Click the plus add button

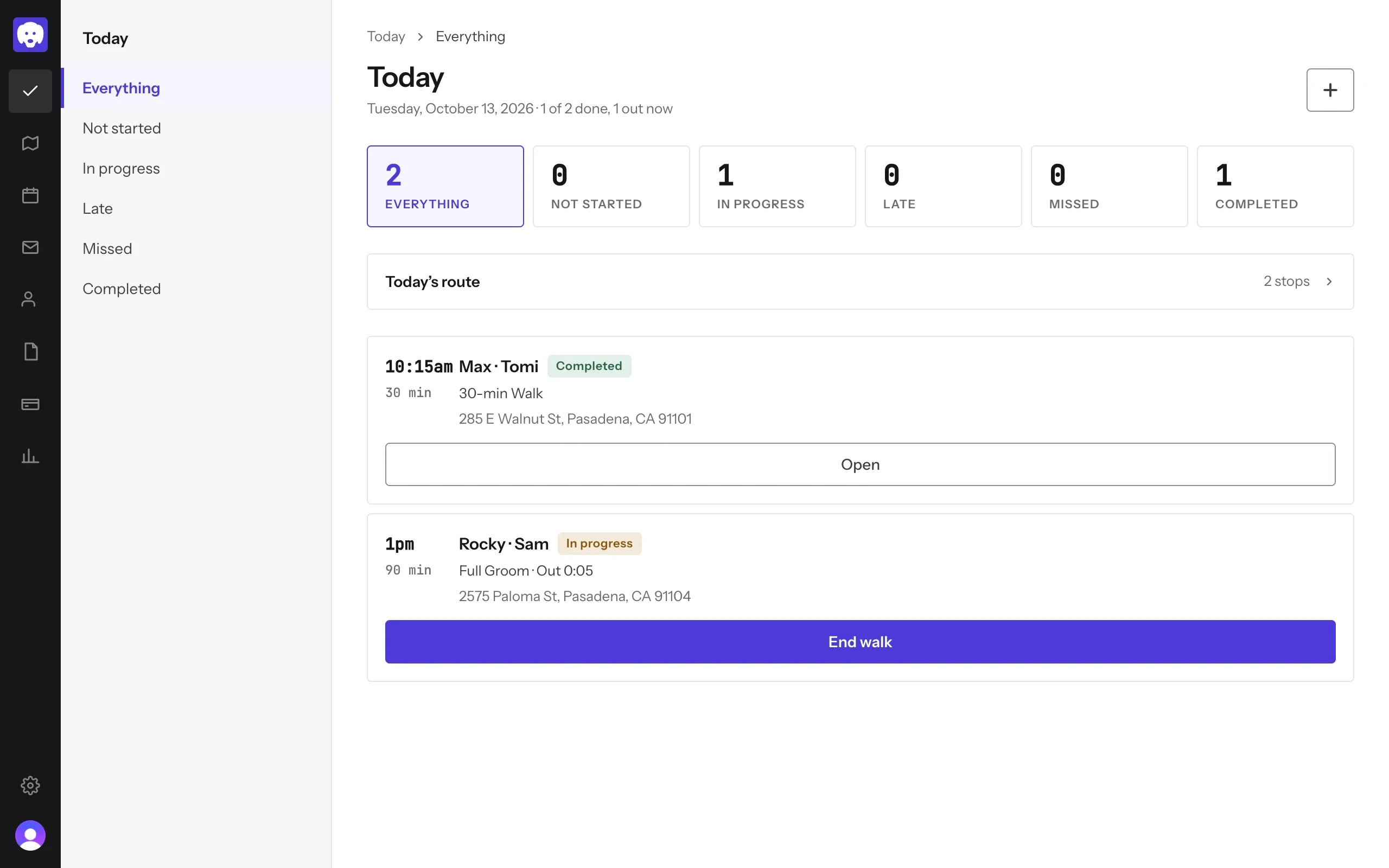click(x=1330, y=90)
